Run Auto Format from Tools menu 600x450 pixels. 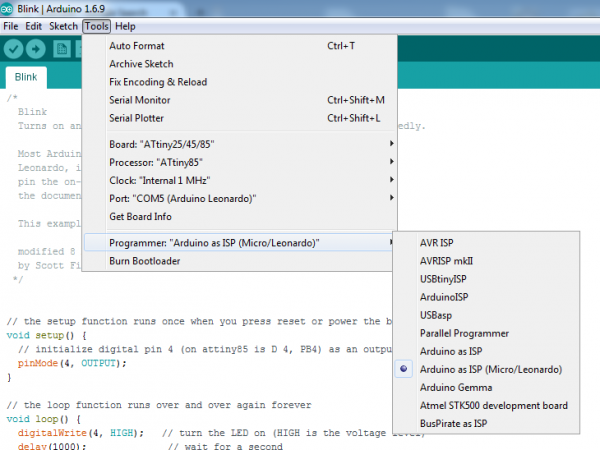point(137,46)
